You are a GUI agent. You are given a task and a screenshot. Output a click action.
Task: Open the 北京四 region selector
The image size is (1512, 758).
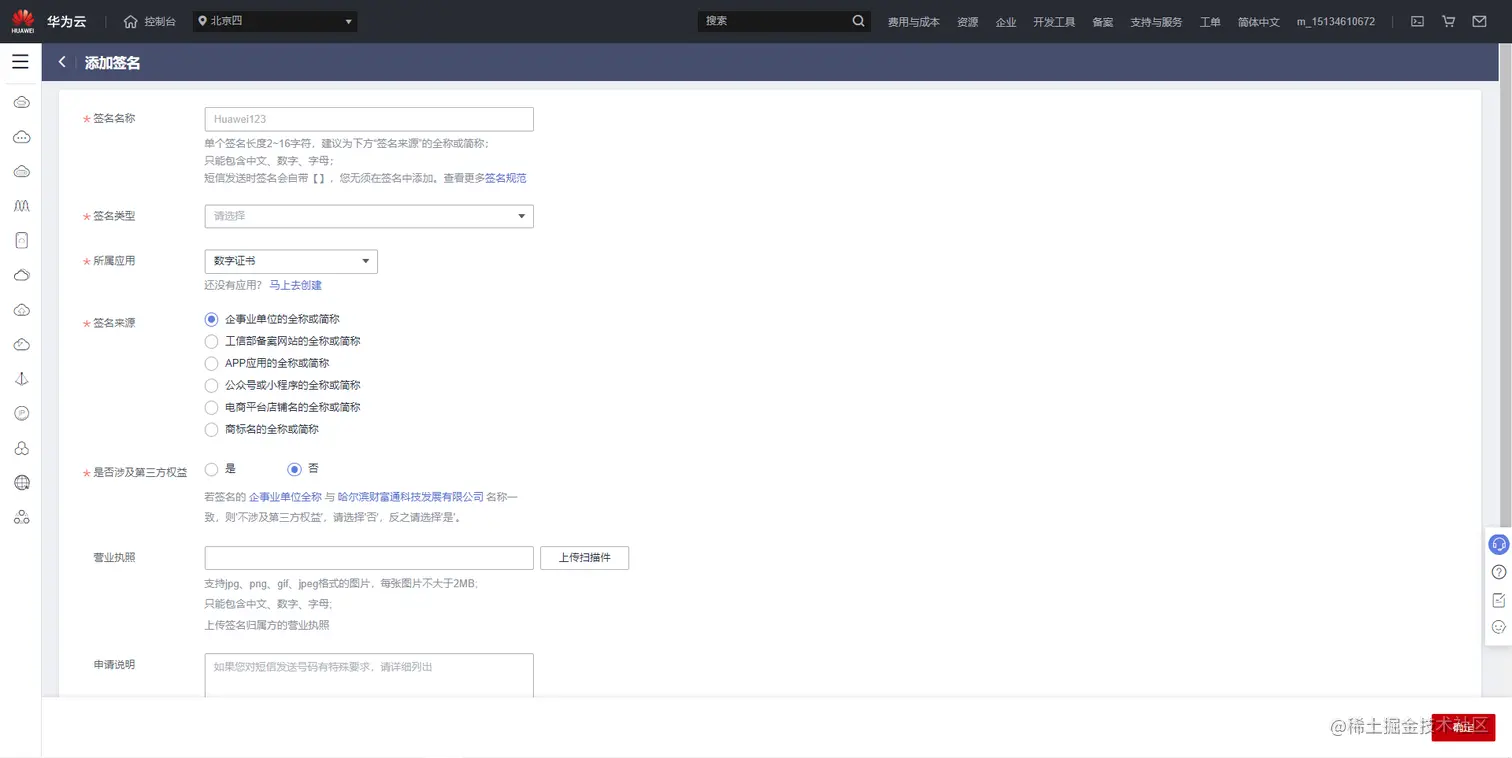coord(275,21)
